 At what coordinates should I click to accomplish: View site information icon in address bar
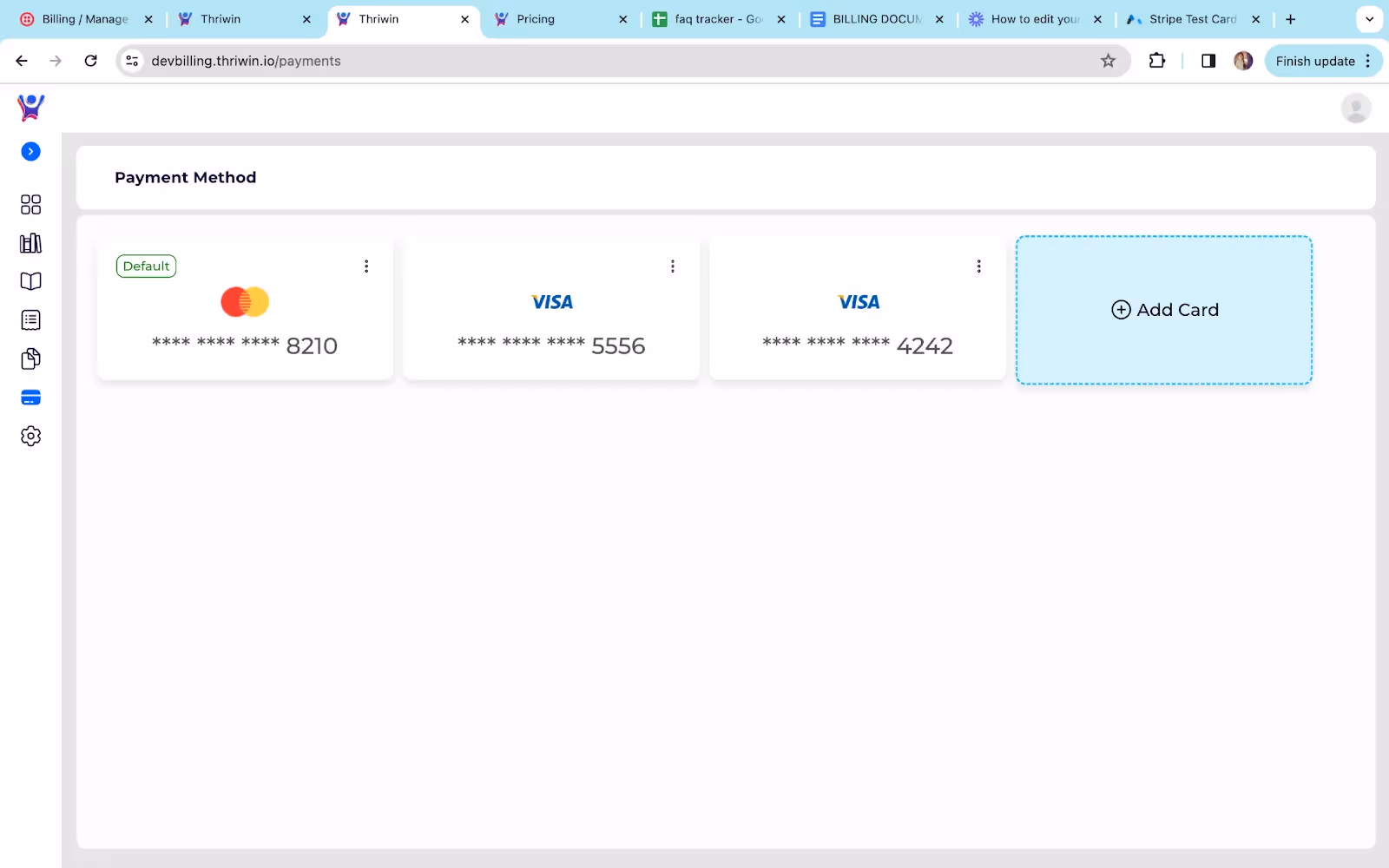pos(132,61)
